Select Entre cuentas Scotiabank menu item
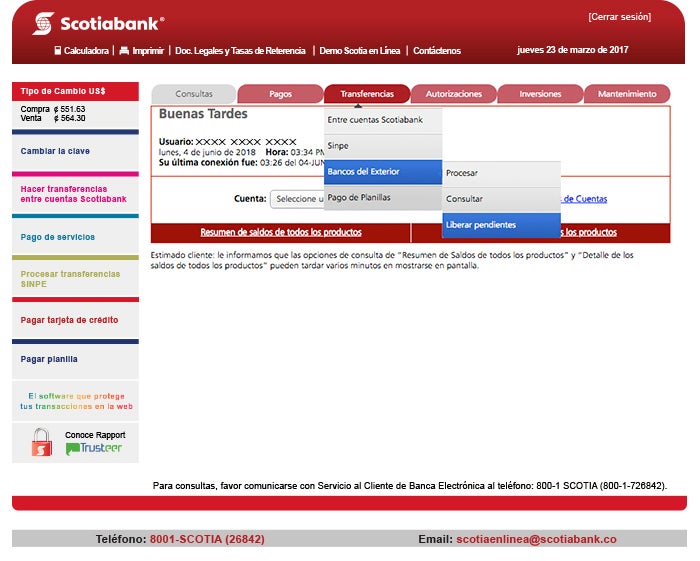The height and width of the screenshot is (561, 700). click(383, 120)
